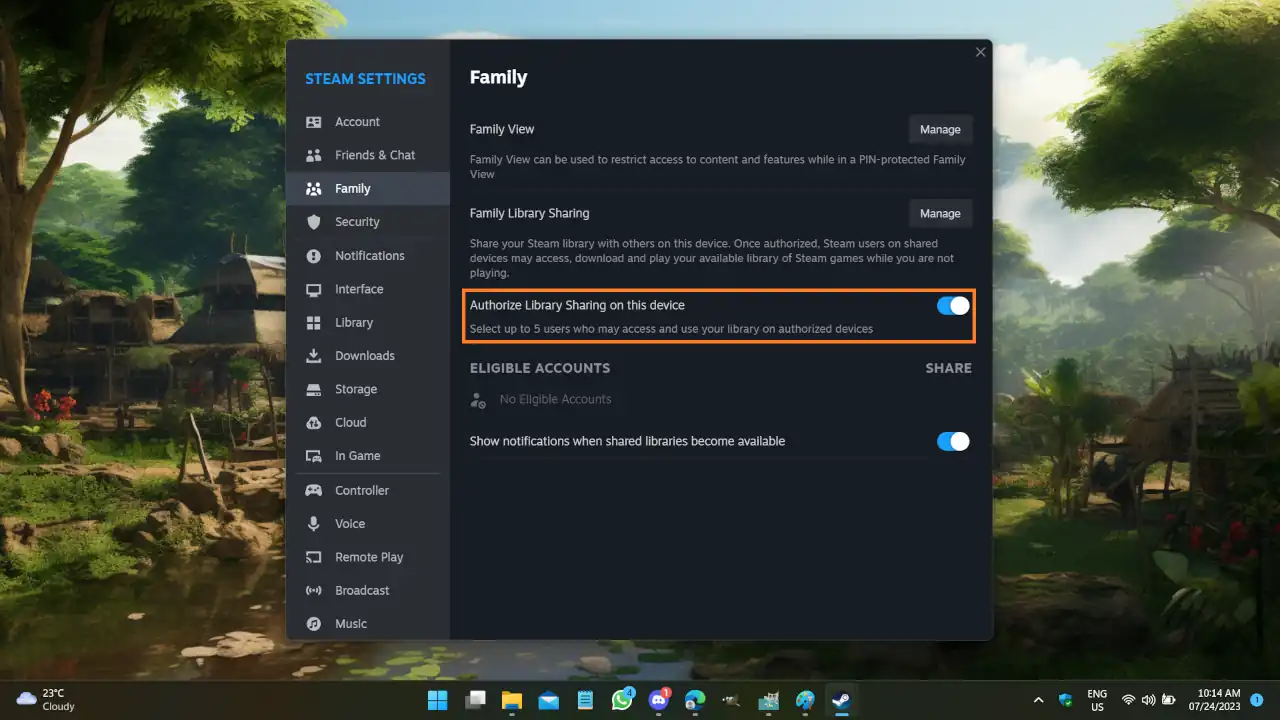Viewport: 1280px width, 720px height.
Task: Click the Downloads arrow icon
Action: point(314,356)
